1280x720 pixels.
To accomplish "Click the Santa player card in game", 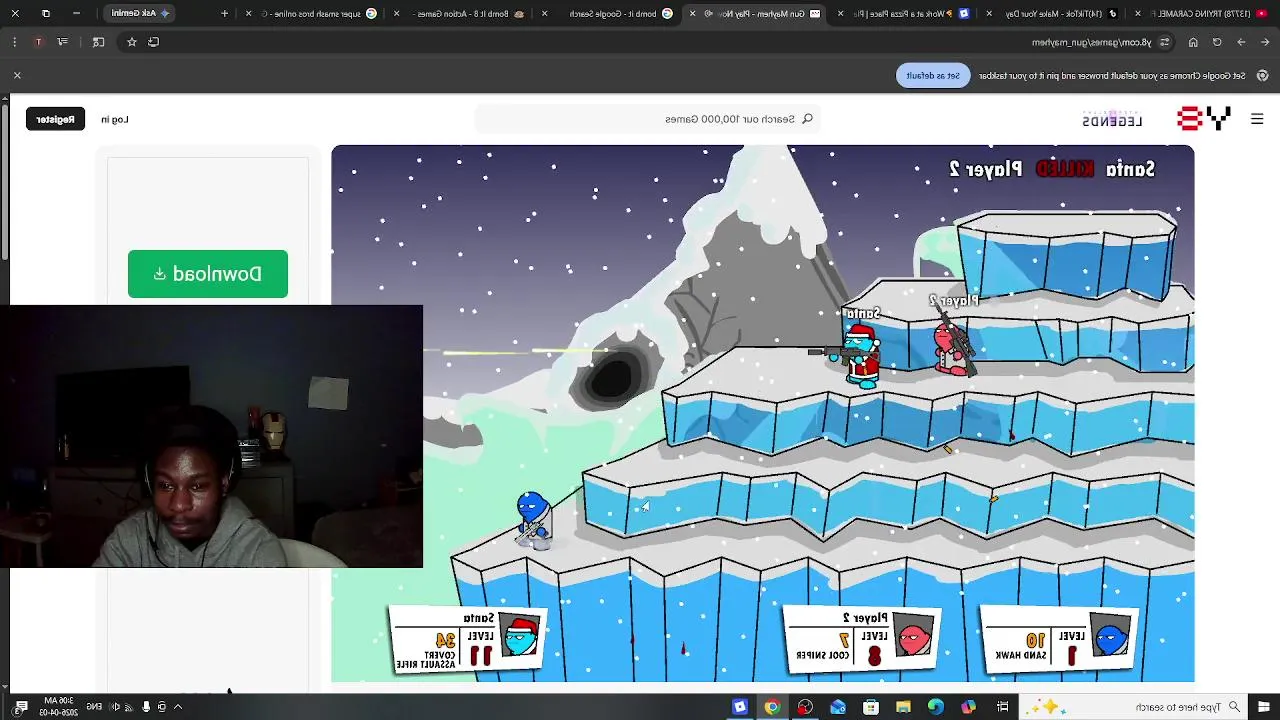I will pyautogui.click(x=468, y=640).
